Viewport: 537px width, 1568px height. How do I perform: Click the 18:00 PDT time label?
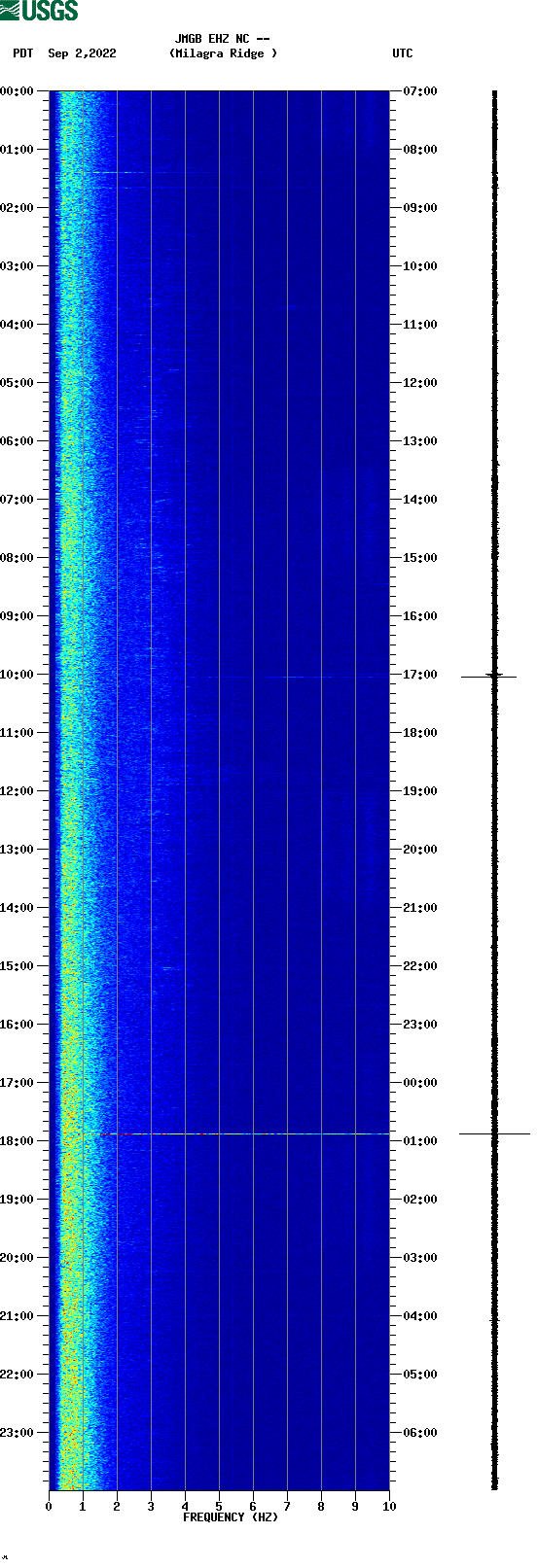click(x=18, y=1141)
